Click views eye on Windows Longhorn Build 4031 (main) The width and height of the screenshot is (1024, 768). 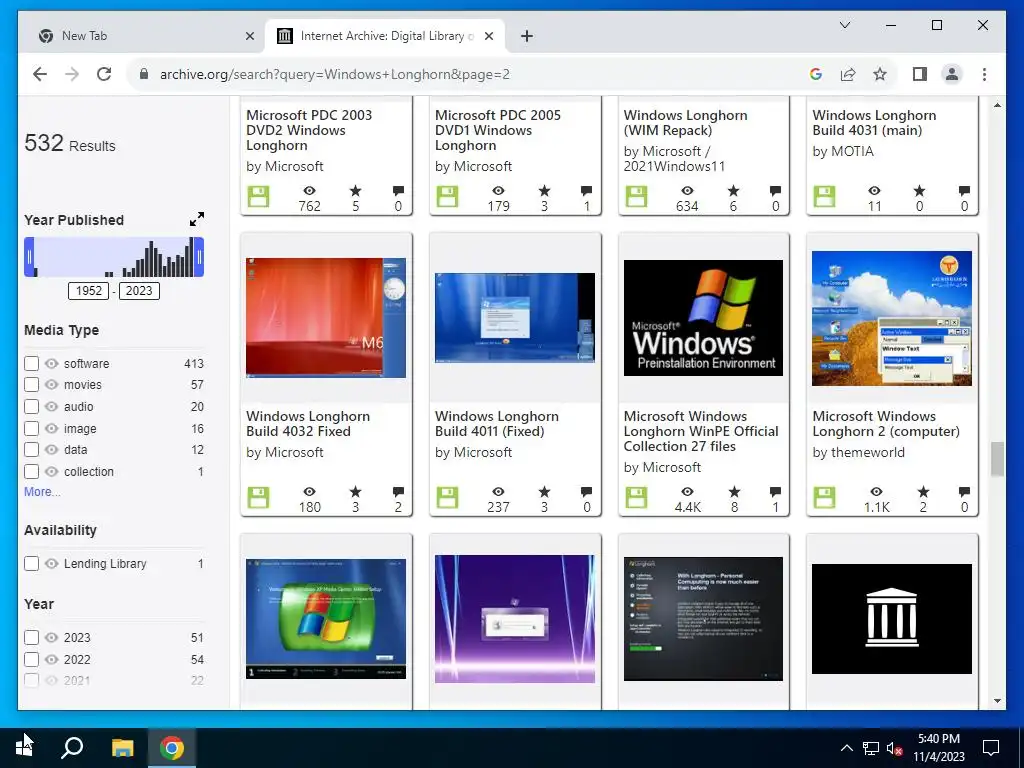click(x=874, y=191)
